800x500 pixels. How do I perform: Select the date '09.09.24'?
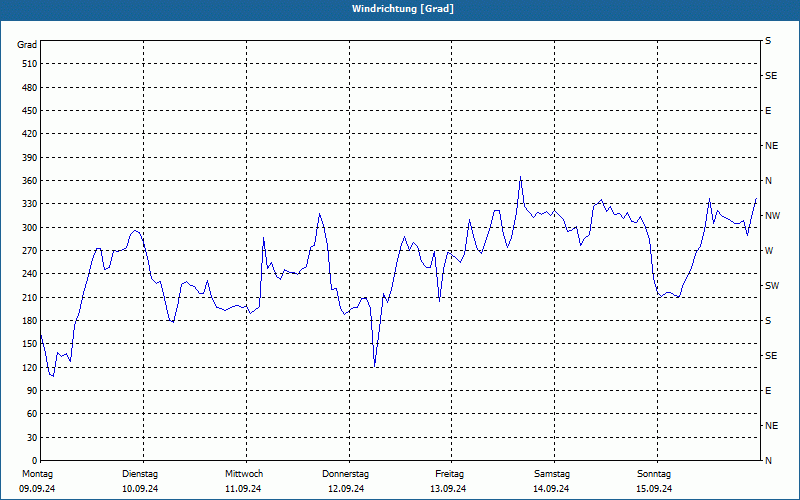tap(37, 489)
